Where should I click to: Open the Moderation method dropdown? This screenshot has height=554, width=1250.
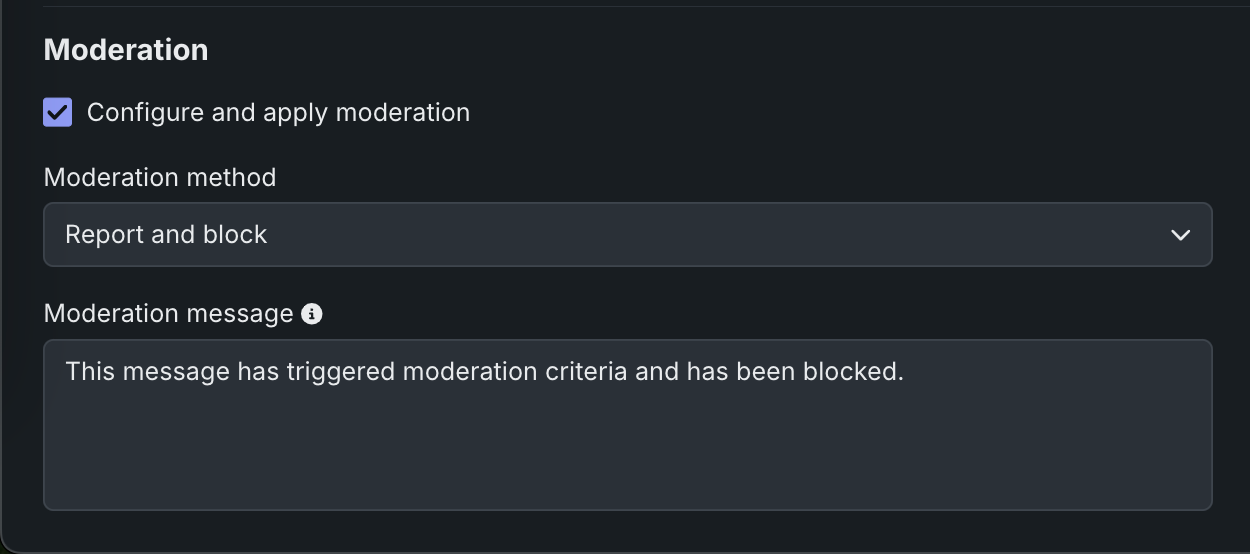click(x=627, y=235)
